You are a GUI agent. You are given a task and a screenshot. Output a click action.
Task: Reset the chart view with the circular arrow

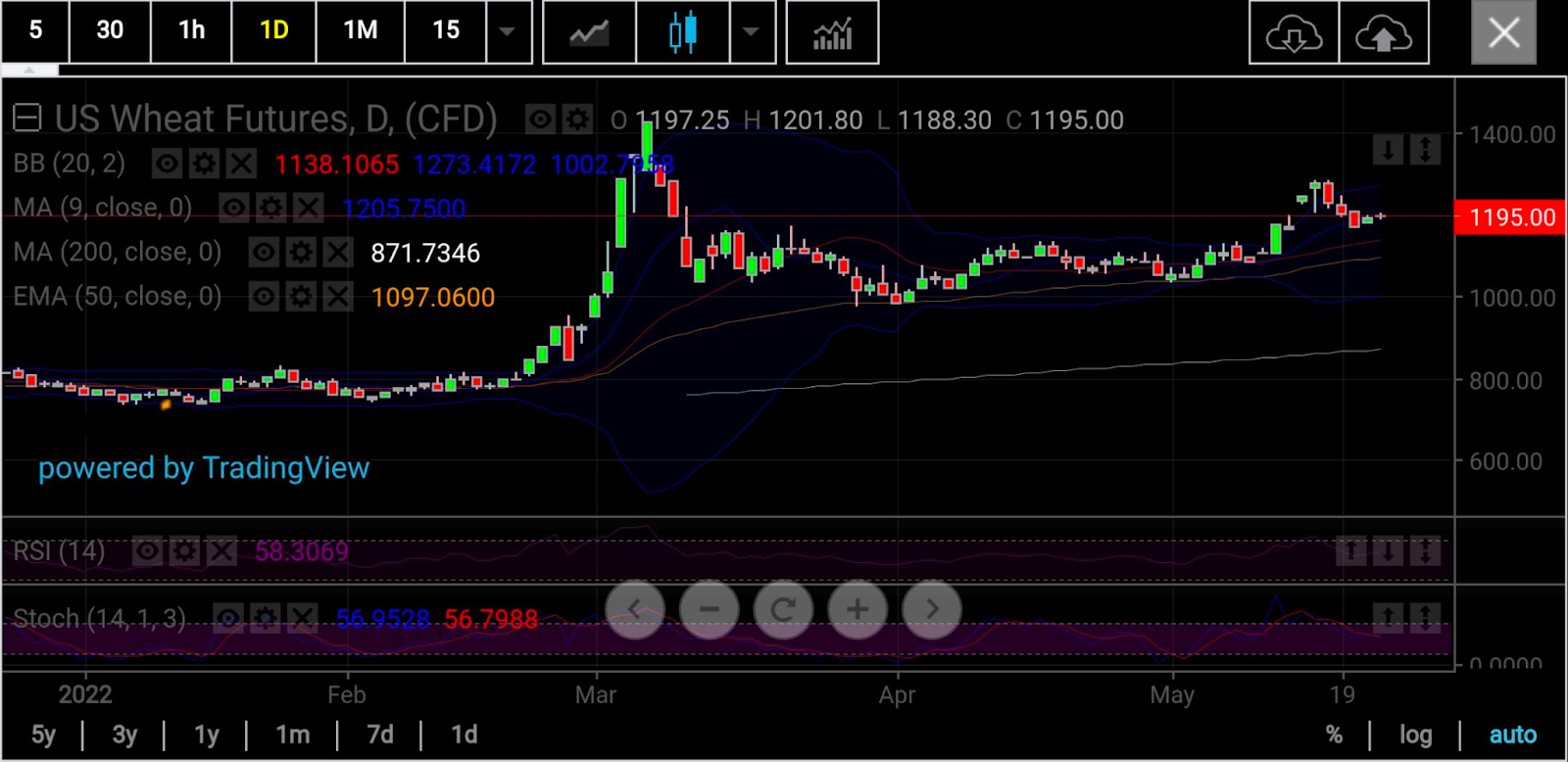click(x=783, y=609)
